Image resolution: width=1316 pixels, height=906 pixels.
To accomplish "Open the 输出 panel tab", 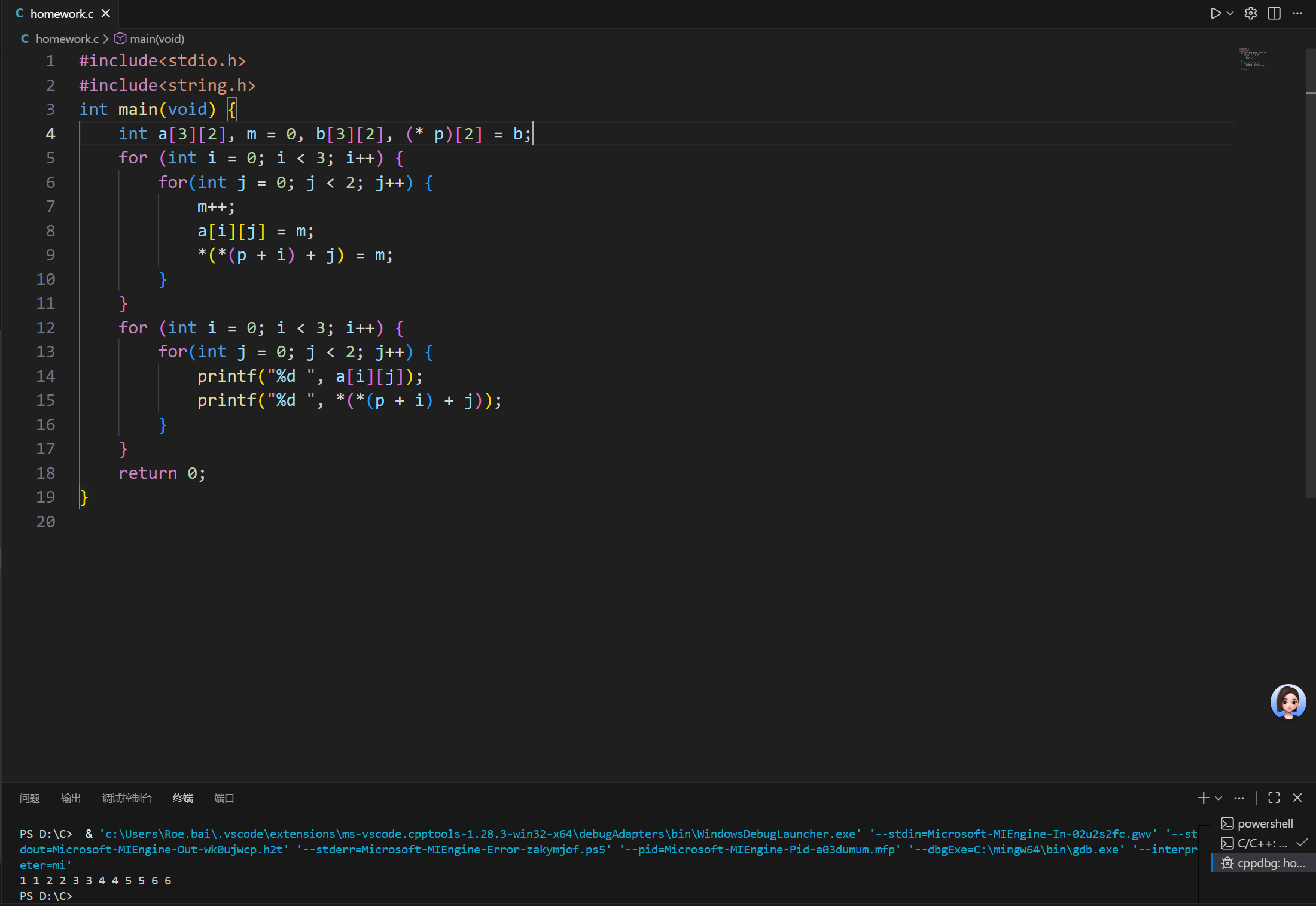I will tap(71, 798).
